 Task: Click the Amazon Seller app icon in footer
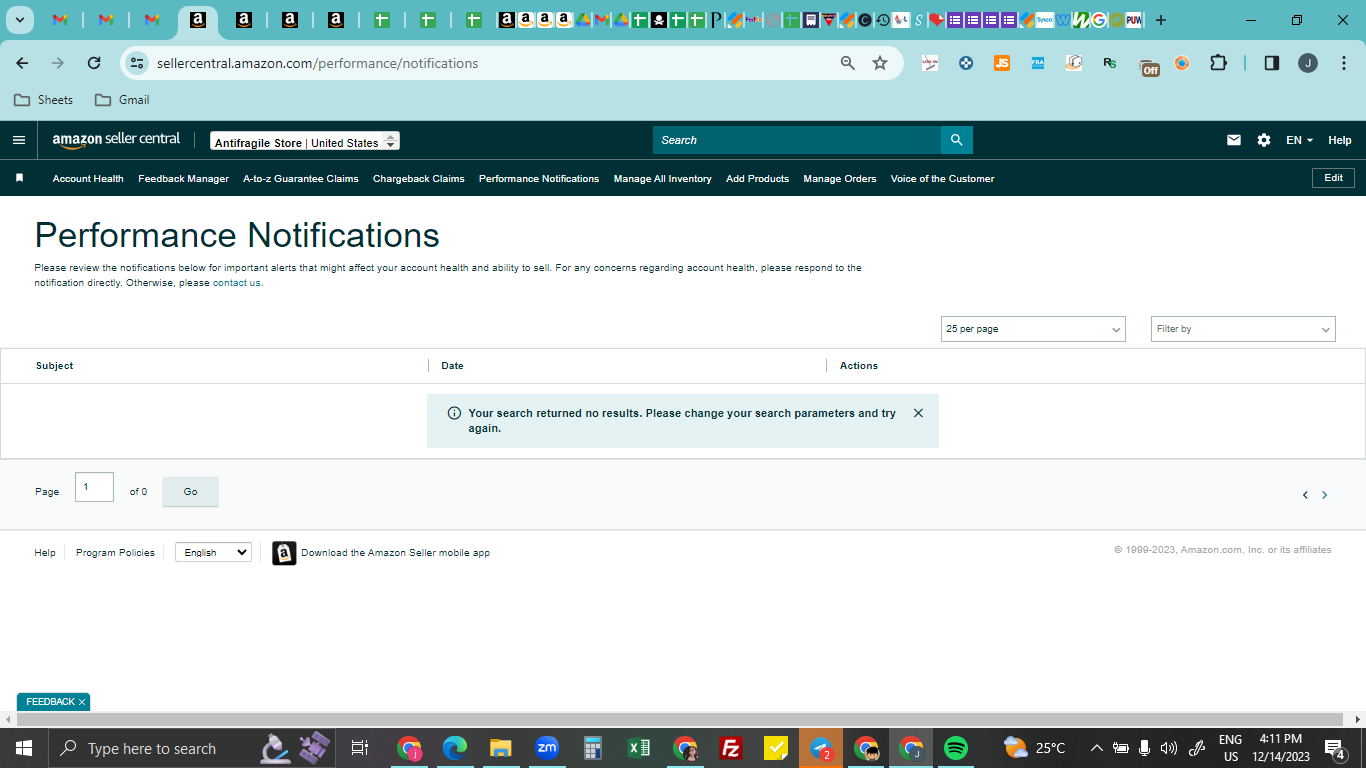[x=284, y=553]
